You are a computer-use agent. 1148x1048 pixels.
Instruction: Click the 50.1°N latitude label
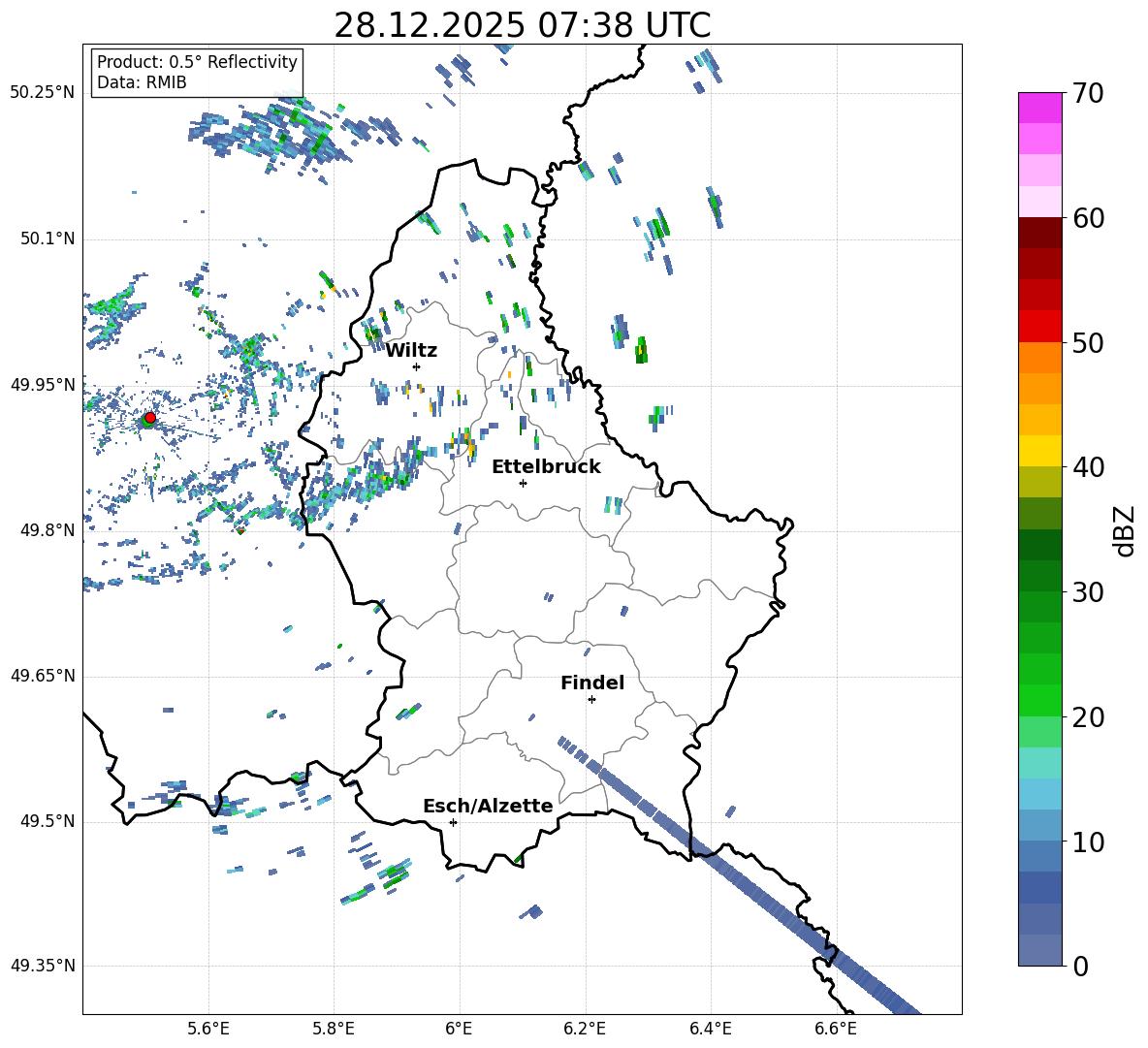pyautogui.click(x=48, y=239)
